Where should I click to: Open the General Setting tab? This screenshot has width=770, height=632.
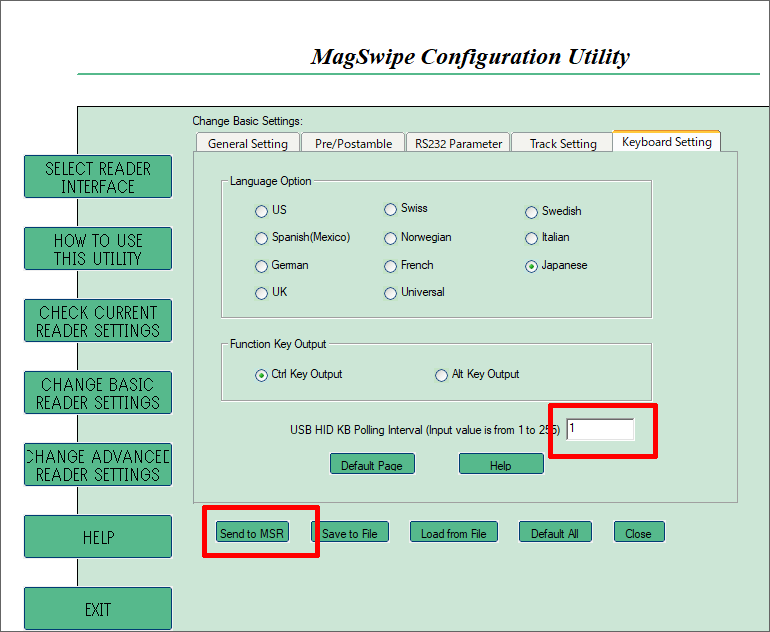[x=248, y=143]
